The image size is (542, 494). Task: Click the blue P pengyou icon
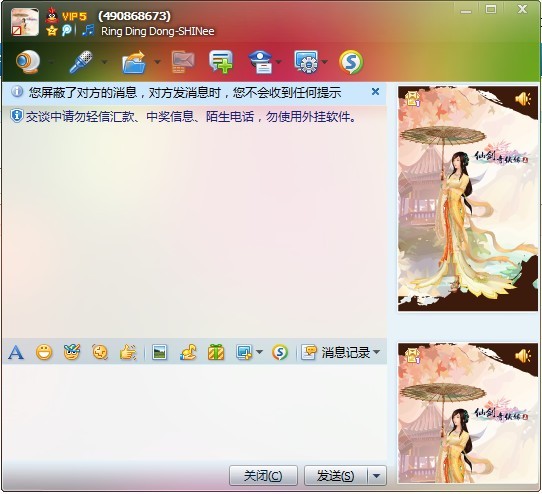66,30
